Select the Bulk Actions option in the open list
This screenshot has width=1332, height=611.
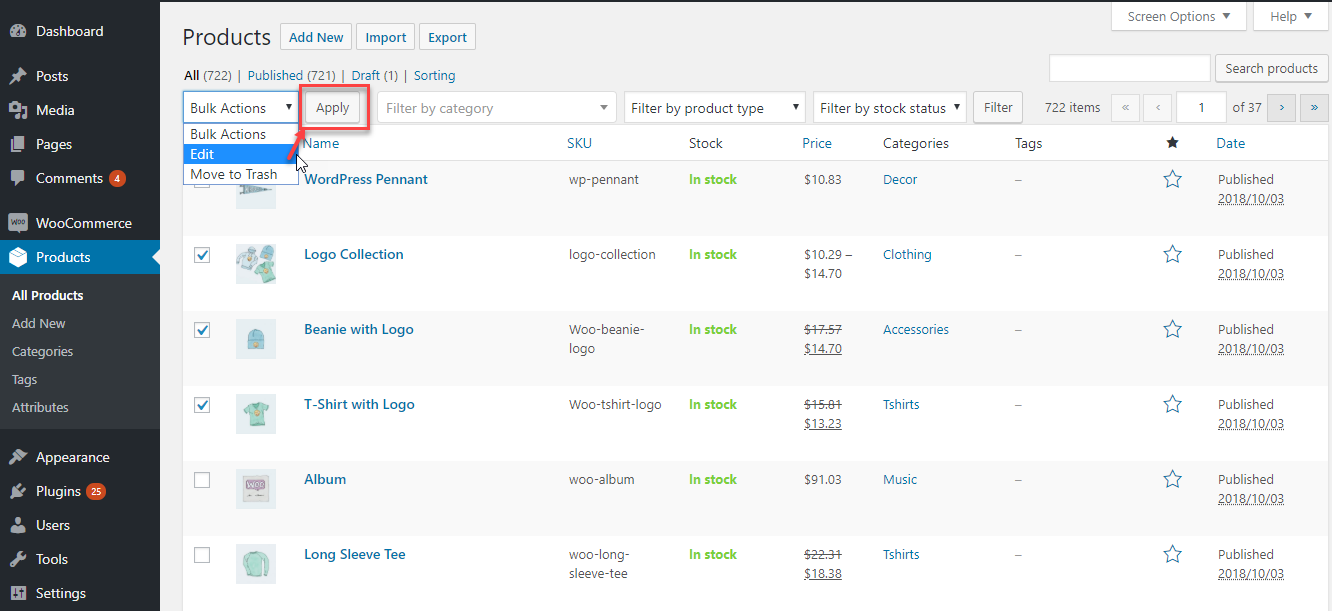point(241,134)
